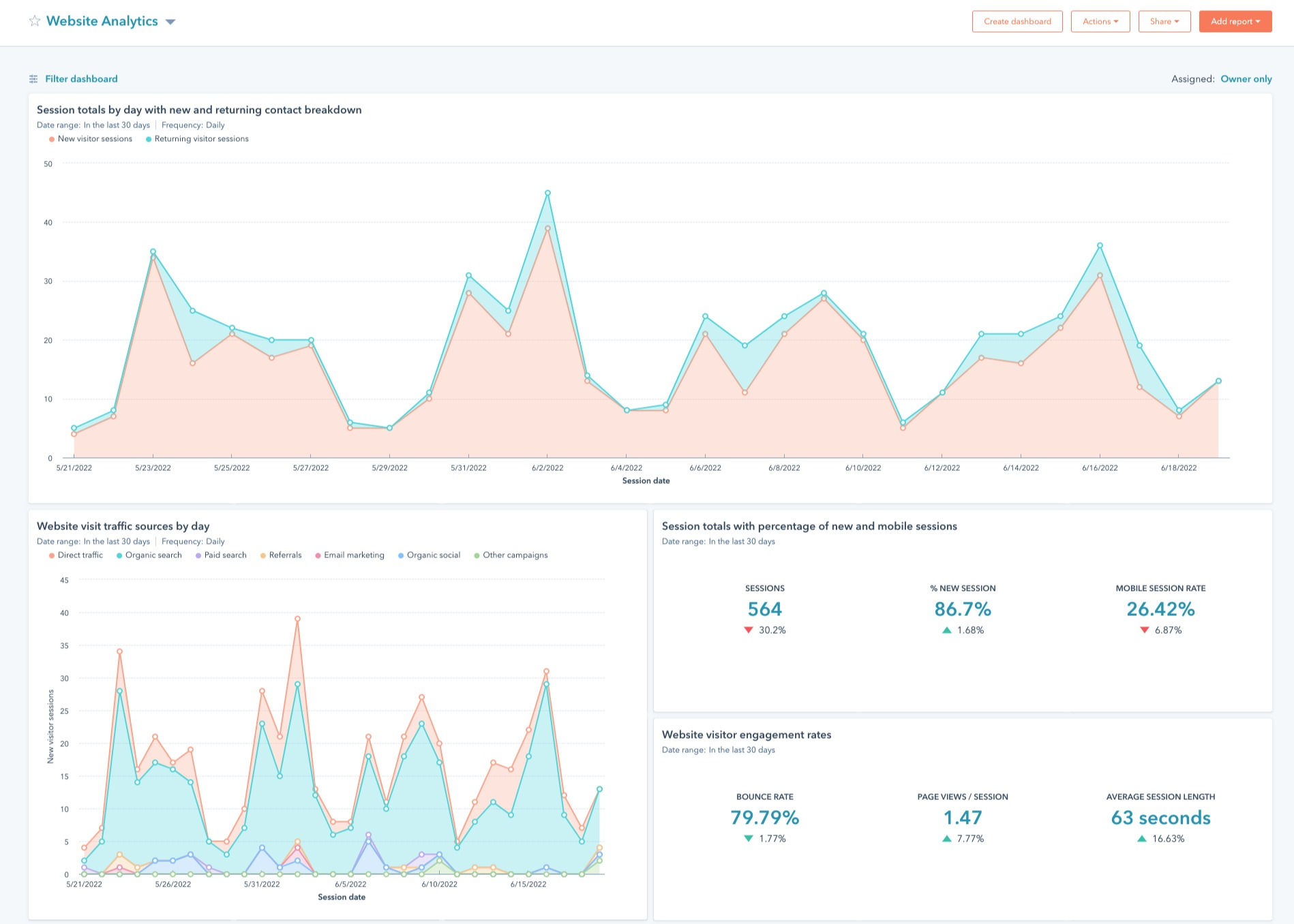The image size is (1294, 924).
Task: Click the 63 seconds average session length
Action: [x=1160, y=818]
